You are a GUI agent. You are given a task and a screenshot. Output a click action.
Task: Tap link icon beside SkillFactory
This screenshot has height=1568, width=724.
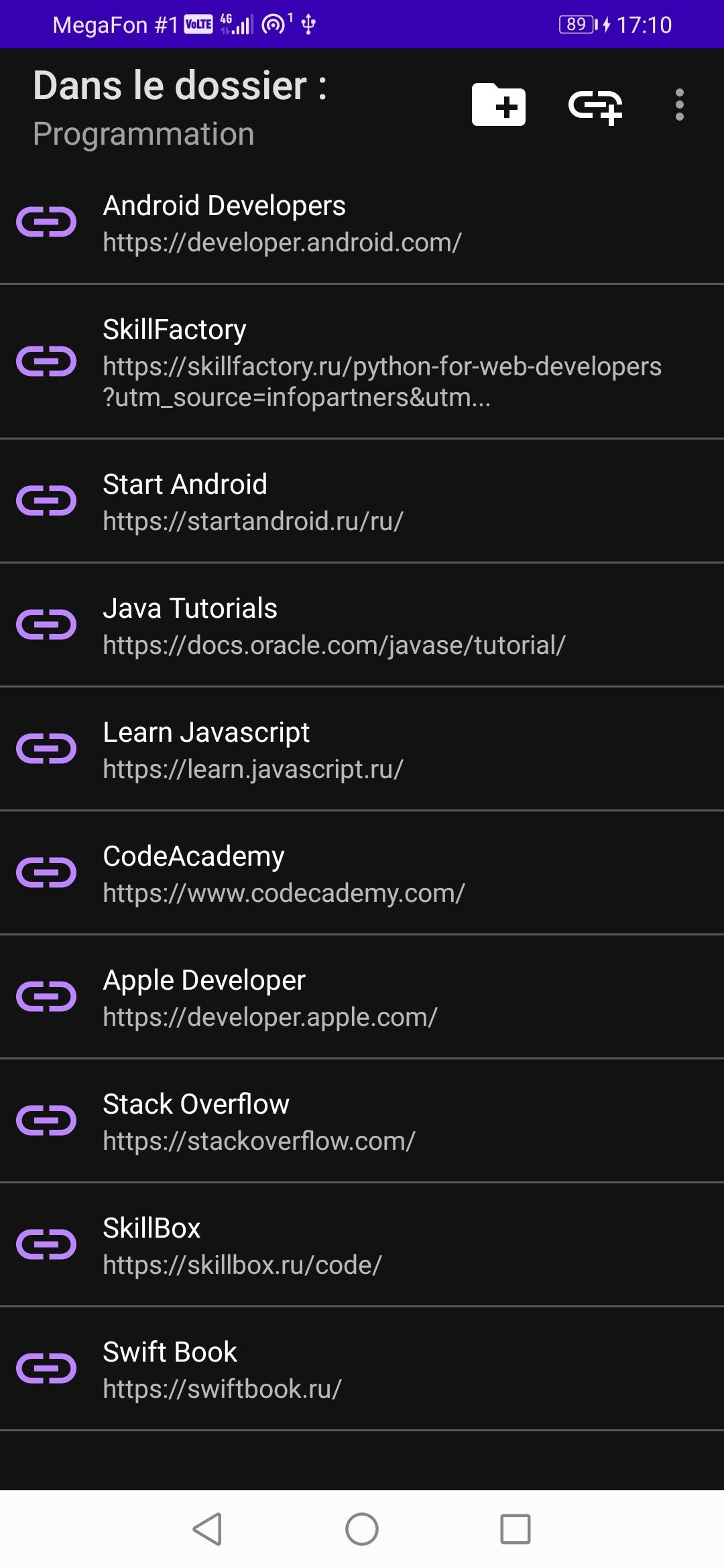[46, 362]
